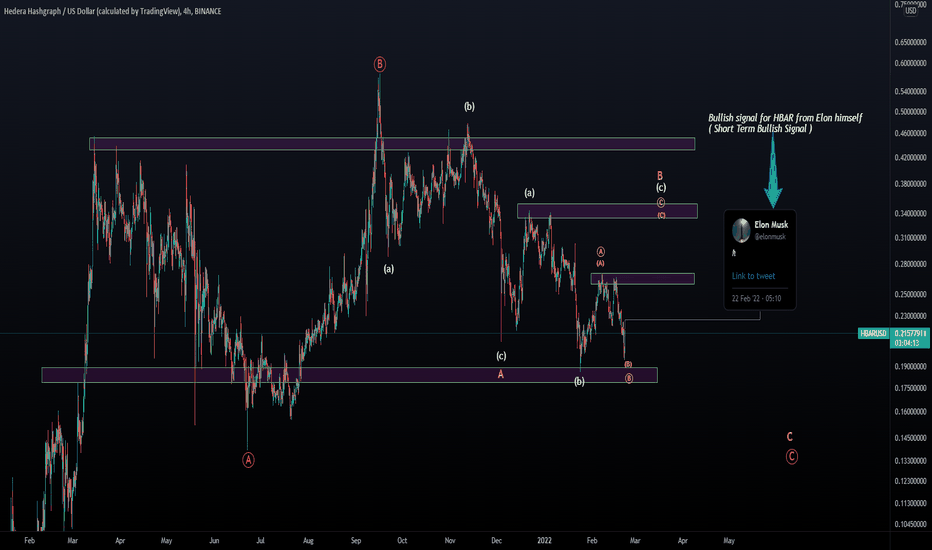Screen dimensions: 932x550
Task: Open the 'Link to tweet' hyperlink
Action: click(753, 276)
